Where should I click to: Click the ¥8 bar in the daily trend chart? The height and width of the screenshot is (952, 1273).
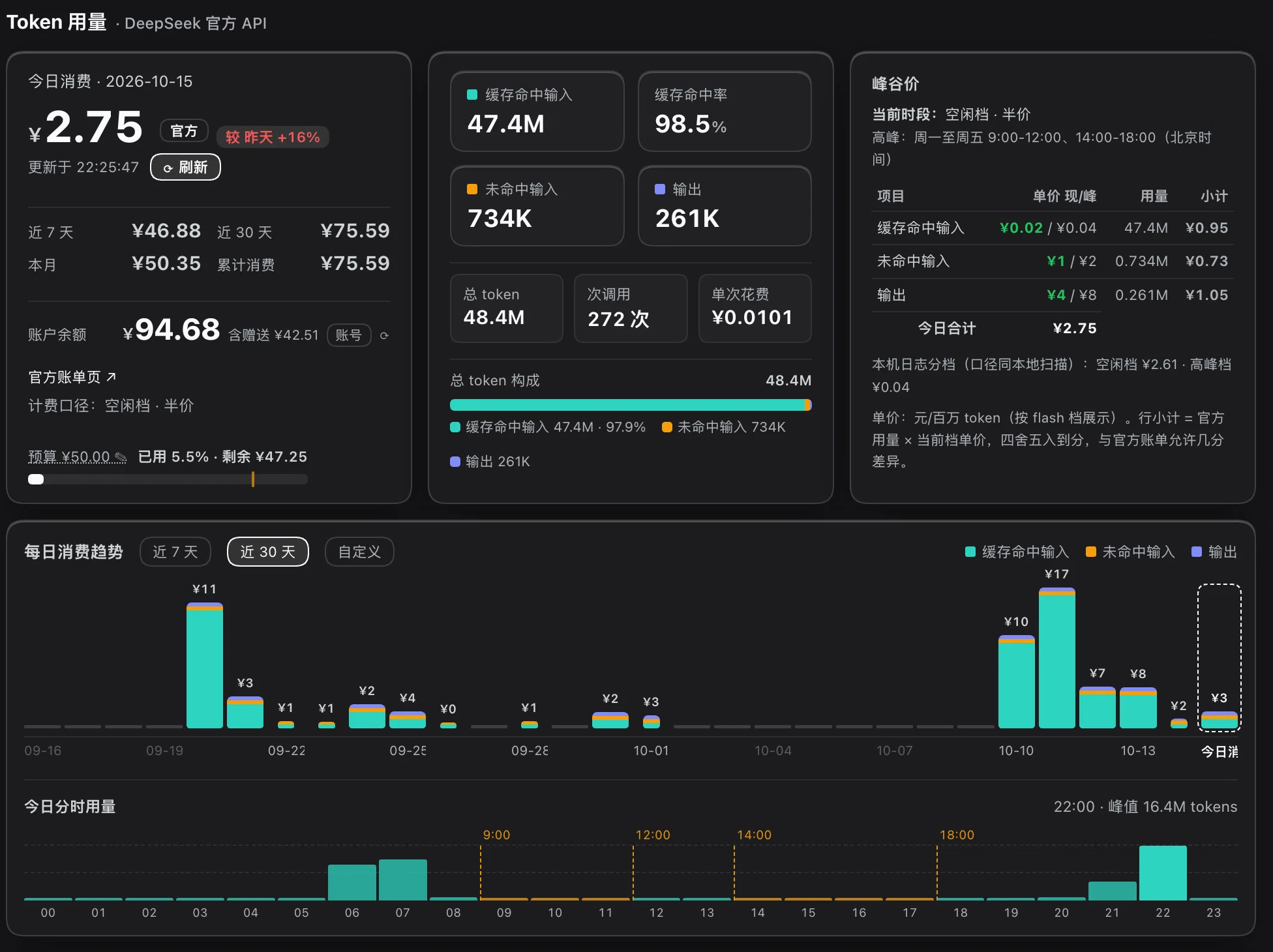click(x=1138, y=707)
